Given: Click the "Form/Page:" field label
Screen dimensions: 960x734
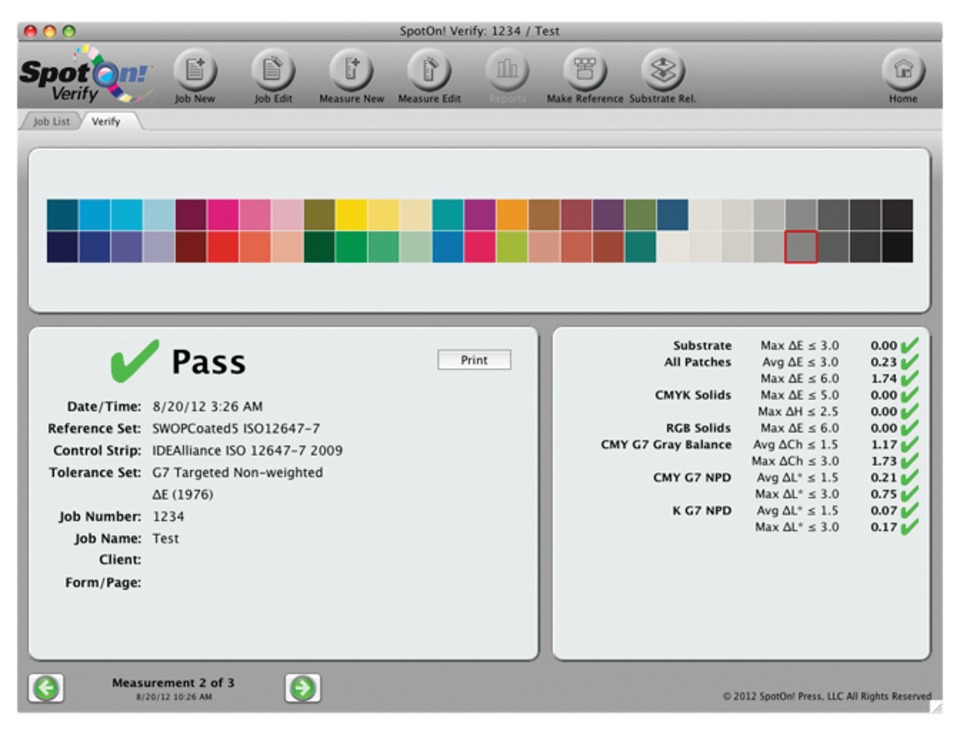Looking at the screenshot, I should tap(103, 582).
